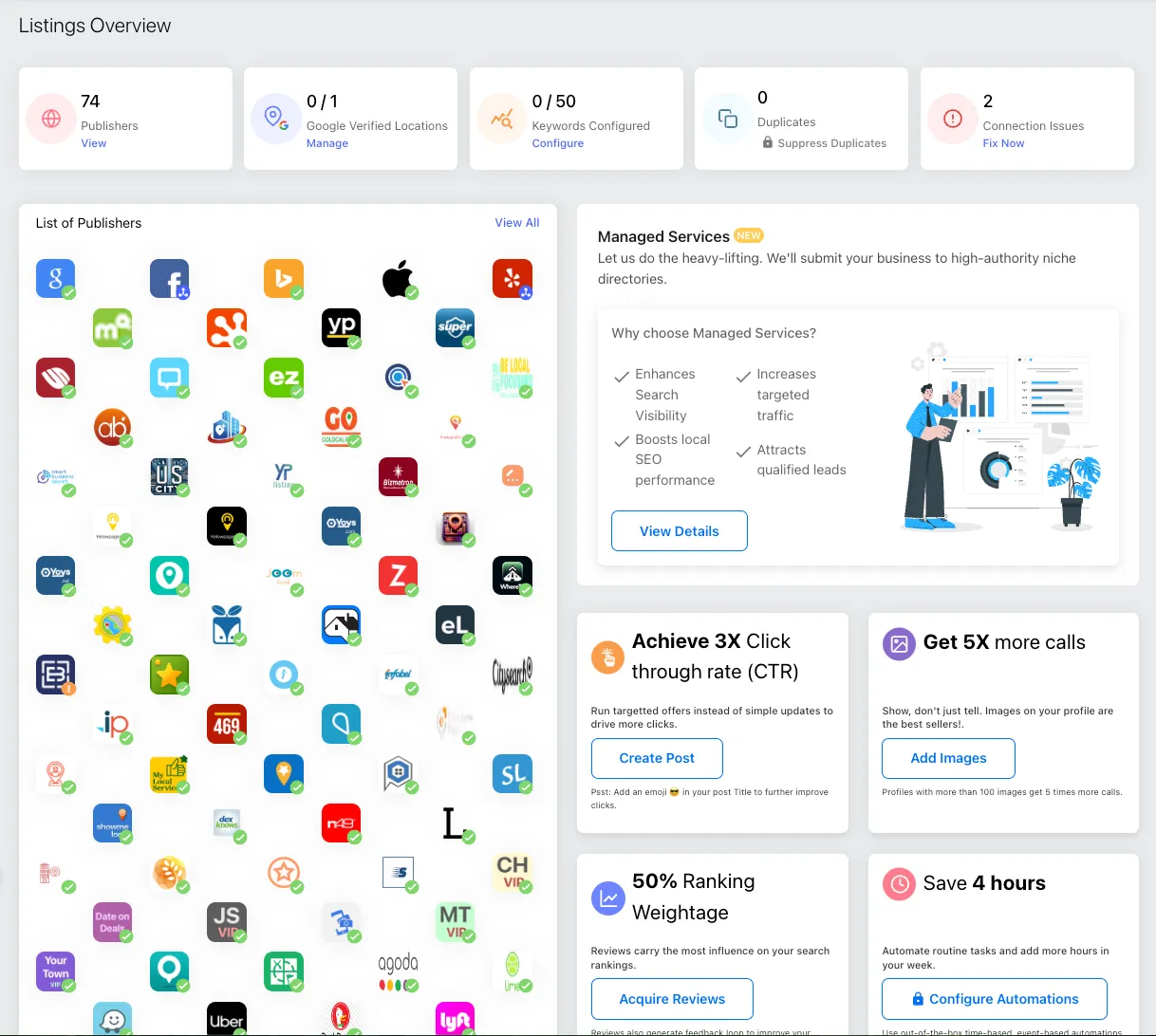1156x1036 pixels.
Task: Open the green 'ez' publisher icon
Action: (283, 377)
